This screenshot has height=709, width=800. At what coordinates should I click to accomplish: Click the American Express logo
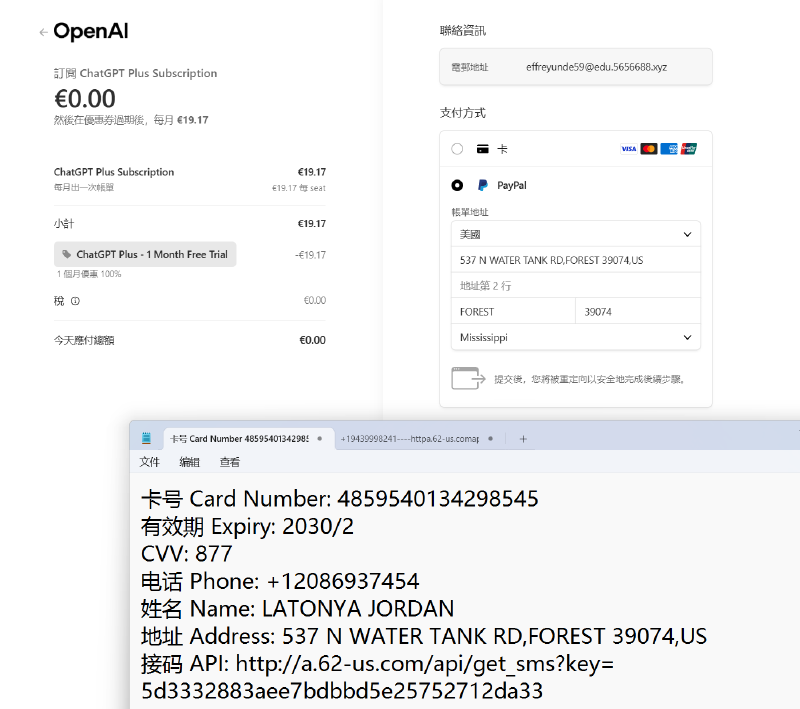tap(669, 149)
